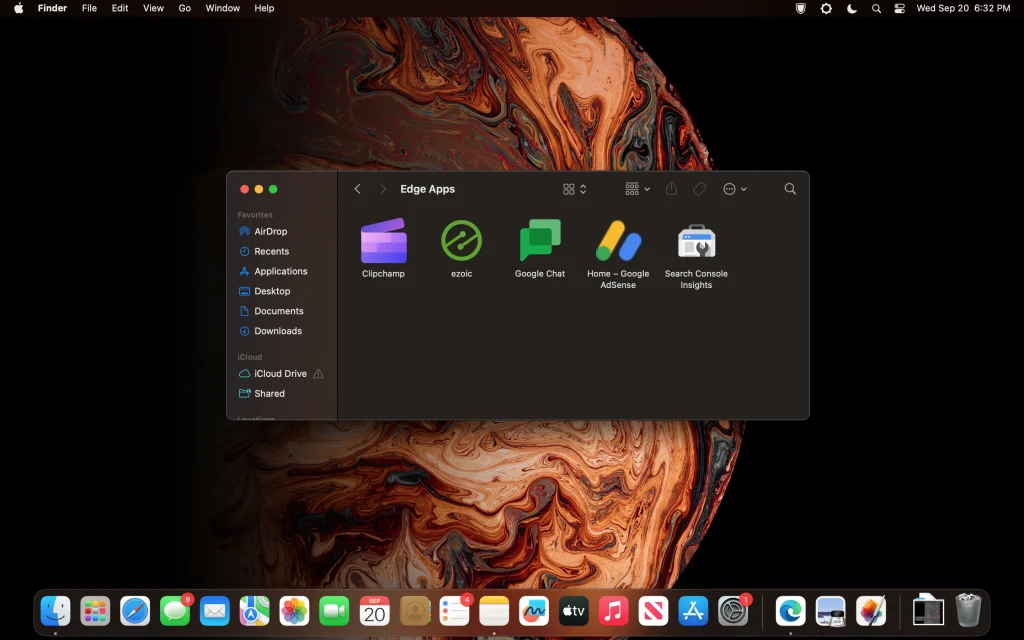This screenshot has height=640, width=1024.
Task: Open Applications in the sidebar
Action: (281, 271)
